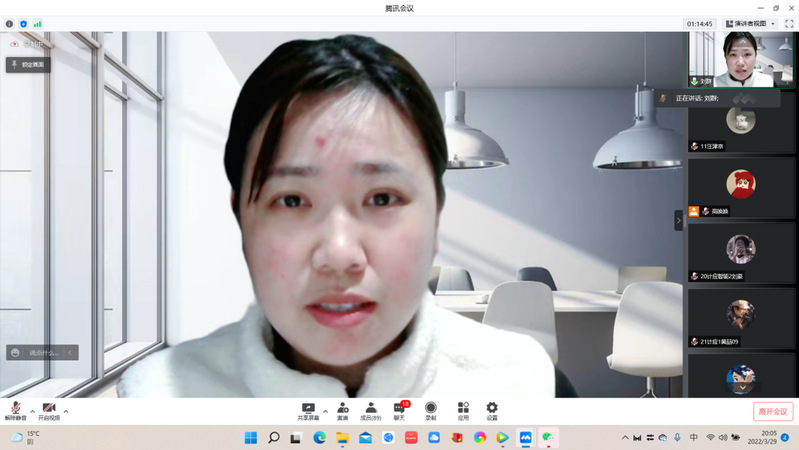Open the speaker view layout dropdown
The width and height of the screenshot is (799, 450).
[750, 23]
